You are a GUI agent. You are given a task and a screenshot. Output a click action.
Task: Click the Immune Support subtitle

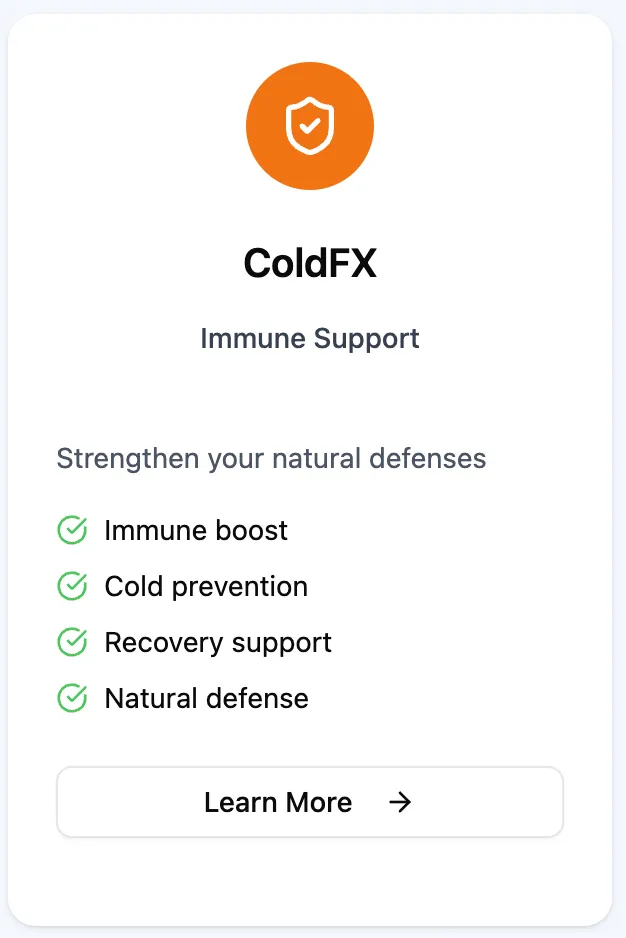point(310,339)
